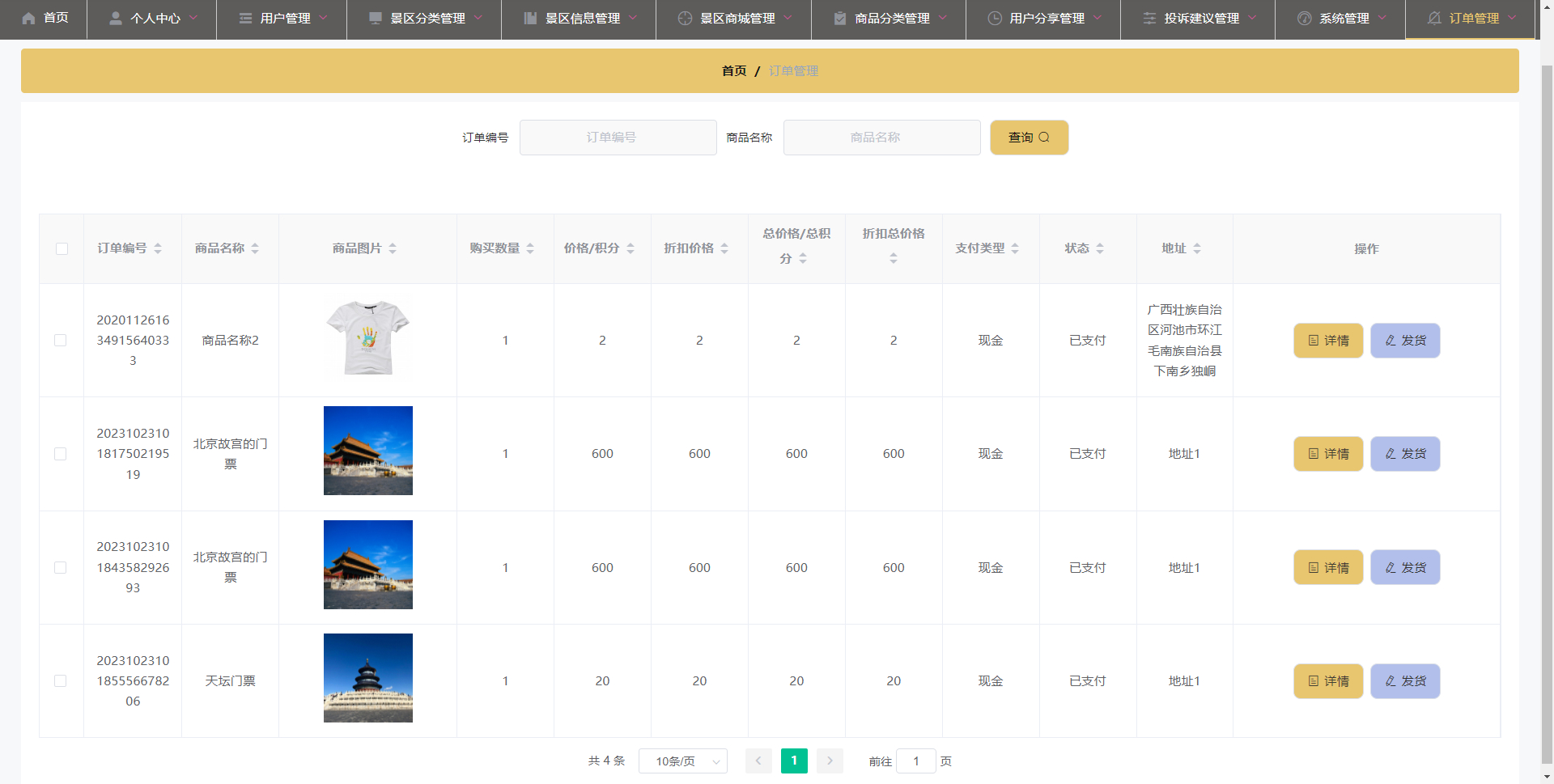1554x784 pixels.
Task: Expand the 用户管理 menu
Action: coord(282,18)
